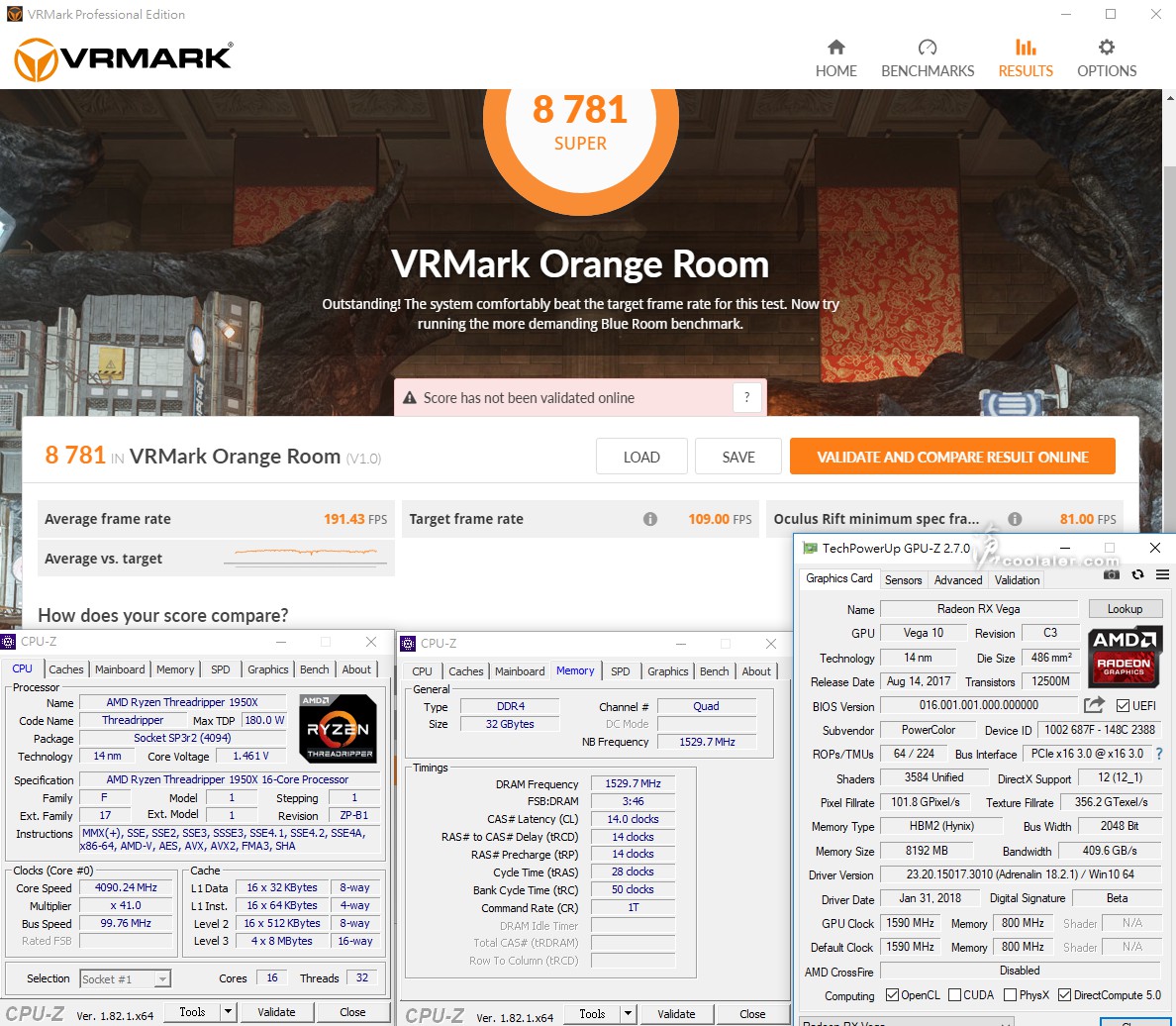The height and width of the screenshot is (1026, 1176).
Task: Click the Core Speed 4090.24 MHz value
Action: click(x=126, y=887)
